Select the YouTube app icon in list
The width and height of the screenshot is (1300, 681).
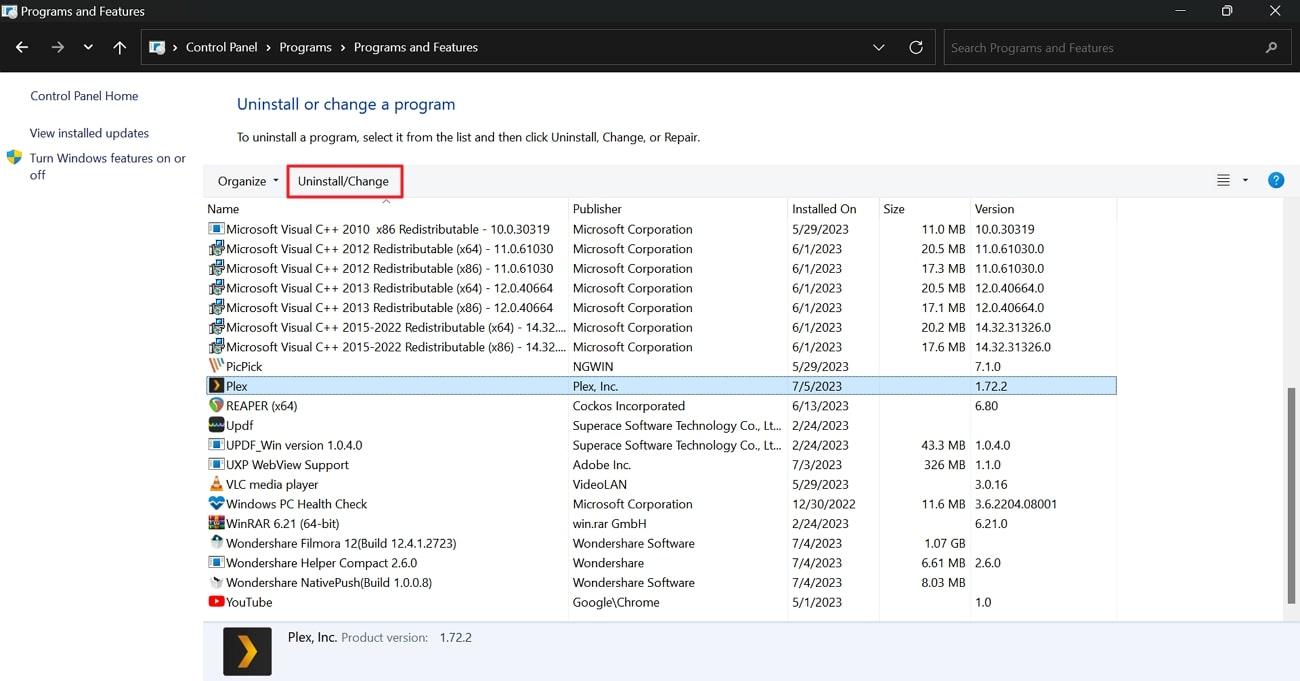point(216,602)
